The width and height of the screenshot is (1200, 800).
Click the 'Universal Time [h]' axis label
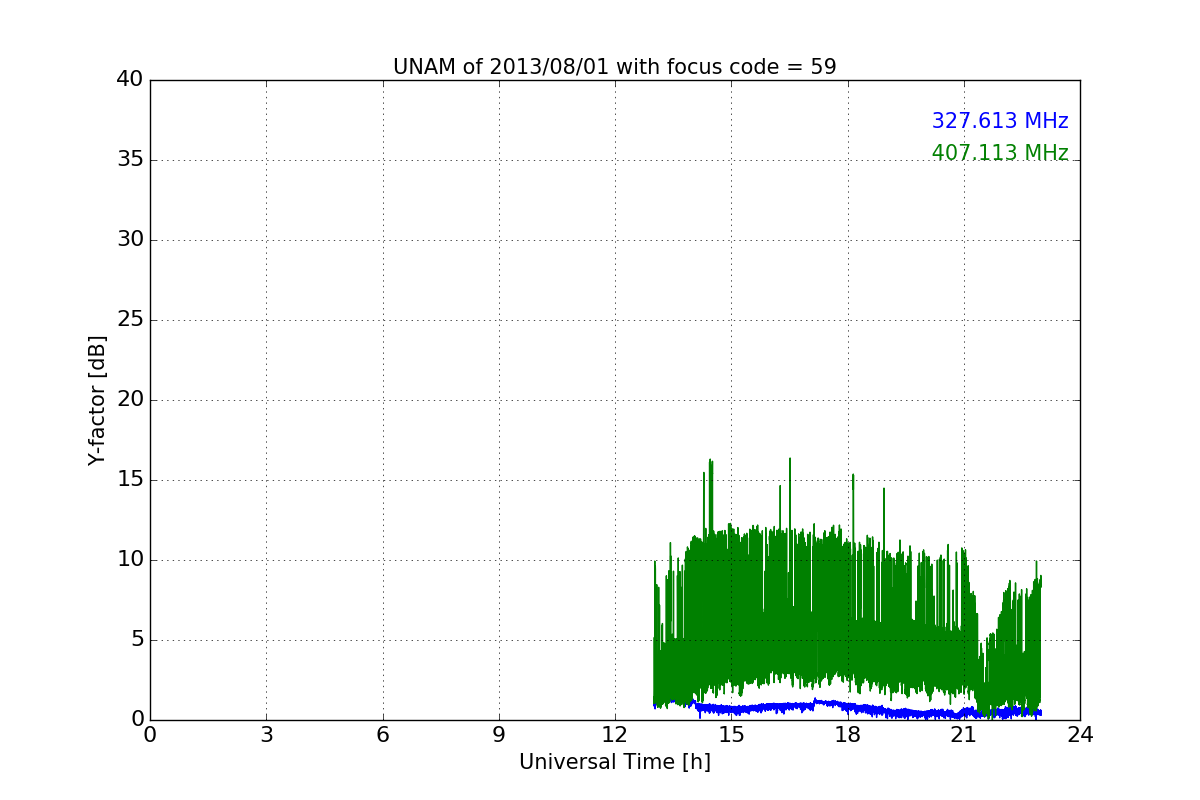pos(614,762)
